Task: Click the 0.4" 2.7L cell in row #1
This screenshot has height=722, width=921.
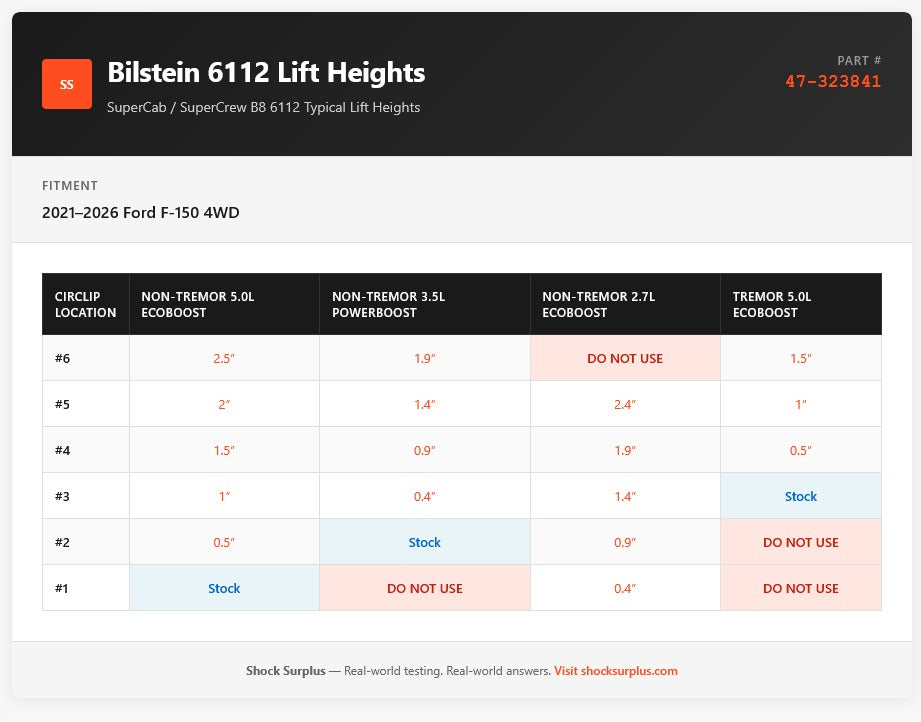Action: click(625, 588)
